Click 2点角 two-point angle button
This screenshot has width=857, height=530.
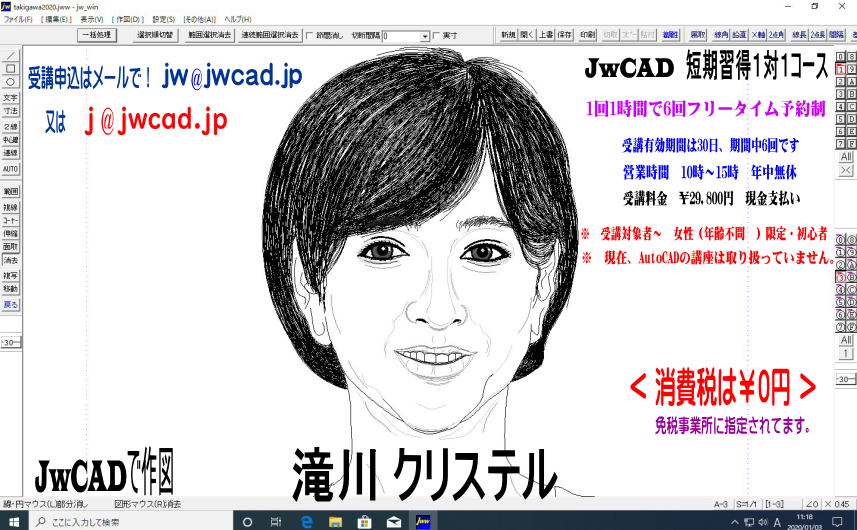(x=776, y=34)
